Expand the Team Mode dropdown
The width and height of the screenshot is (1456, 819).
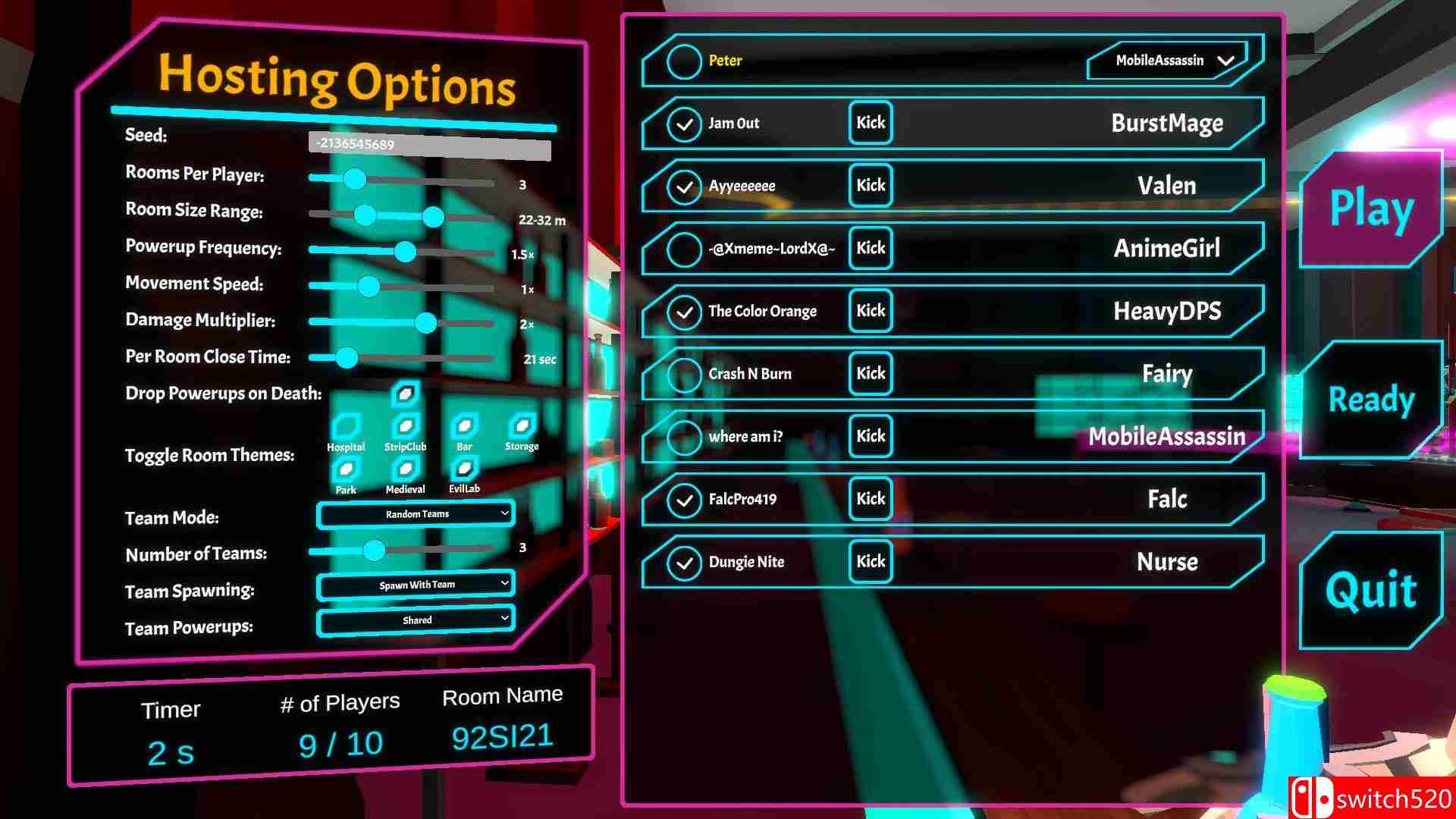tap(414, 514)
